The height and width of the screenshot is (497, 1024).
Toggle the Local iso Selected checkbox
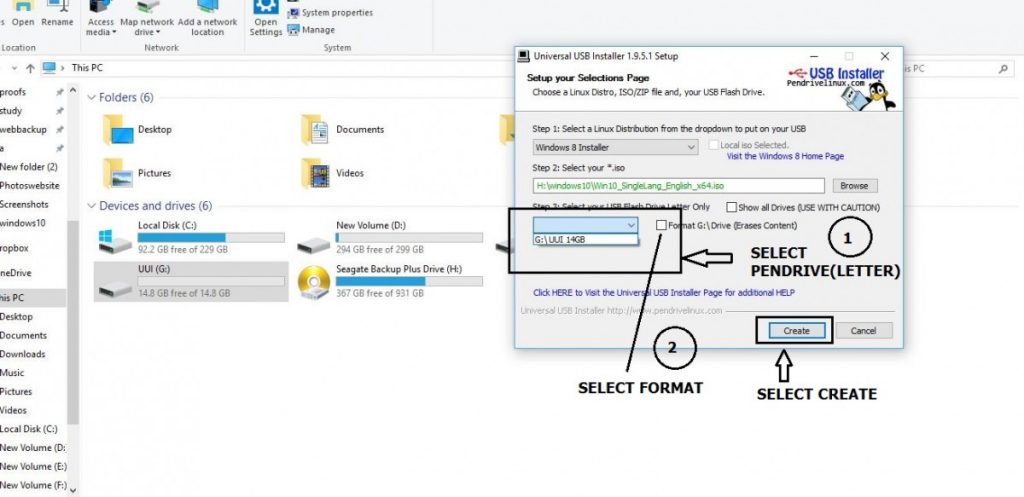[x=712, y=146]
